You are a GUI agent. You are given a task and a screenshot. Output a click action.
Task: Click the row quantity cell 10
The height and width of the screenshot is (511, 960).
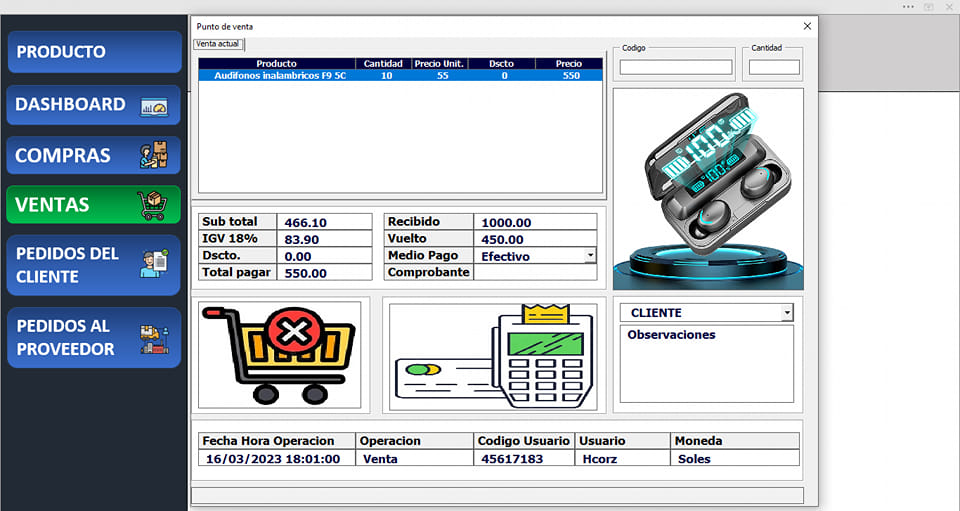[x=386, y=76]
